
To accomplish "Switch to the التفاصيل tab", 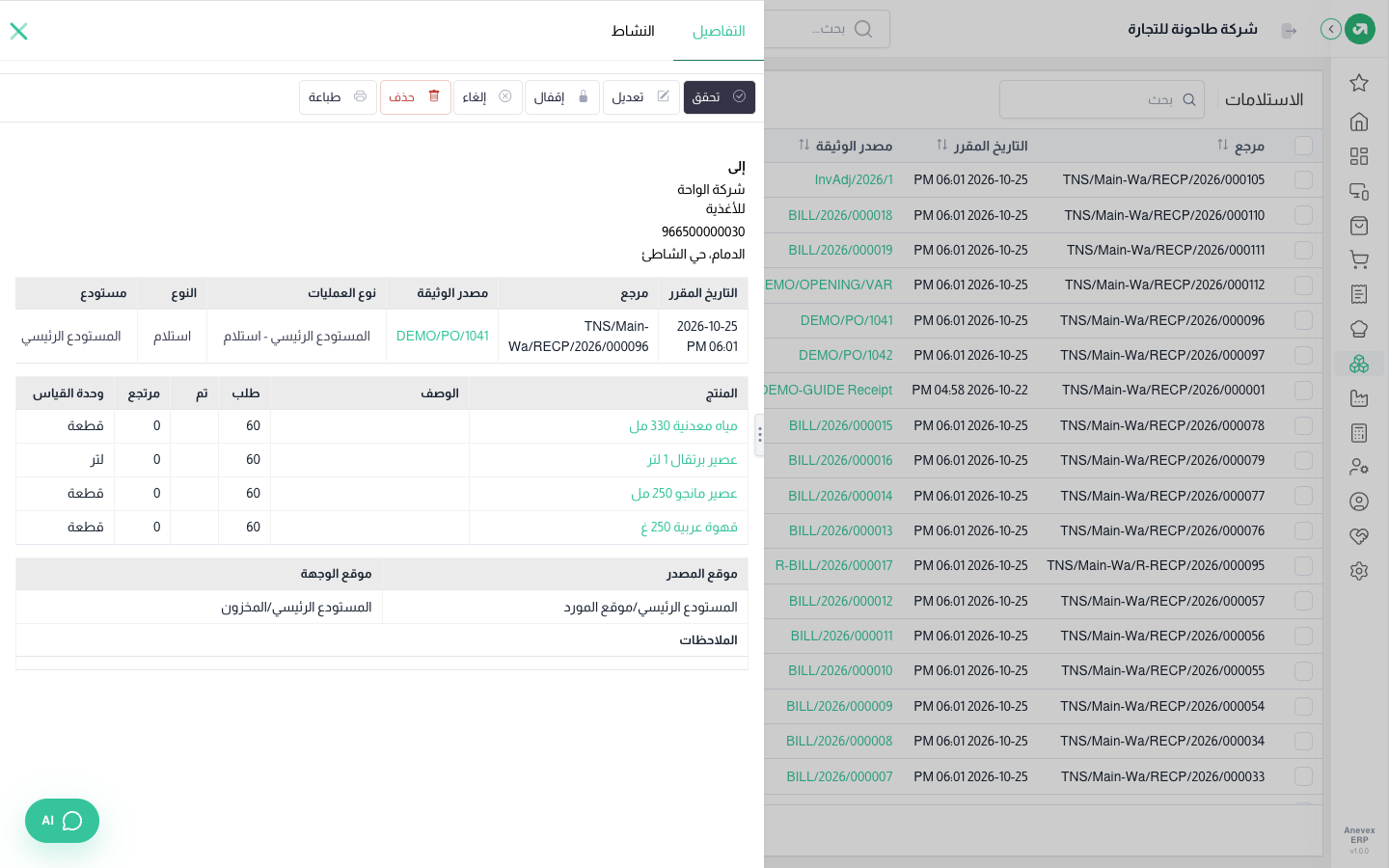I will click(719, 31).
